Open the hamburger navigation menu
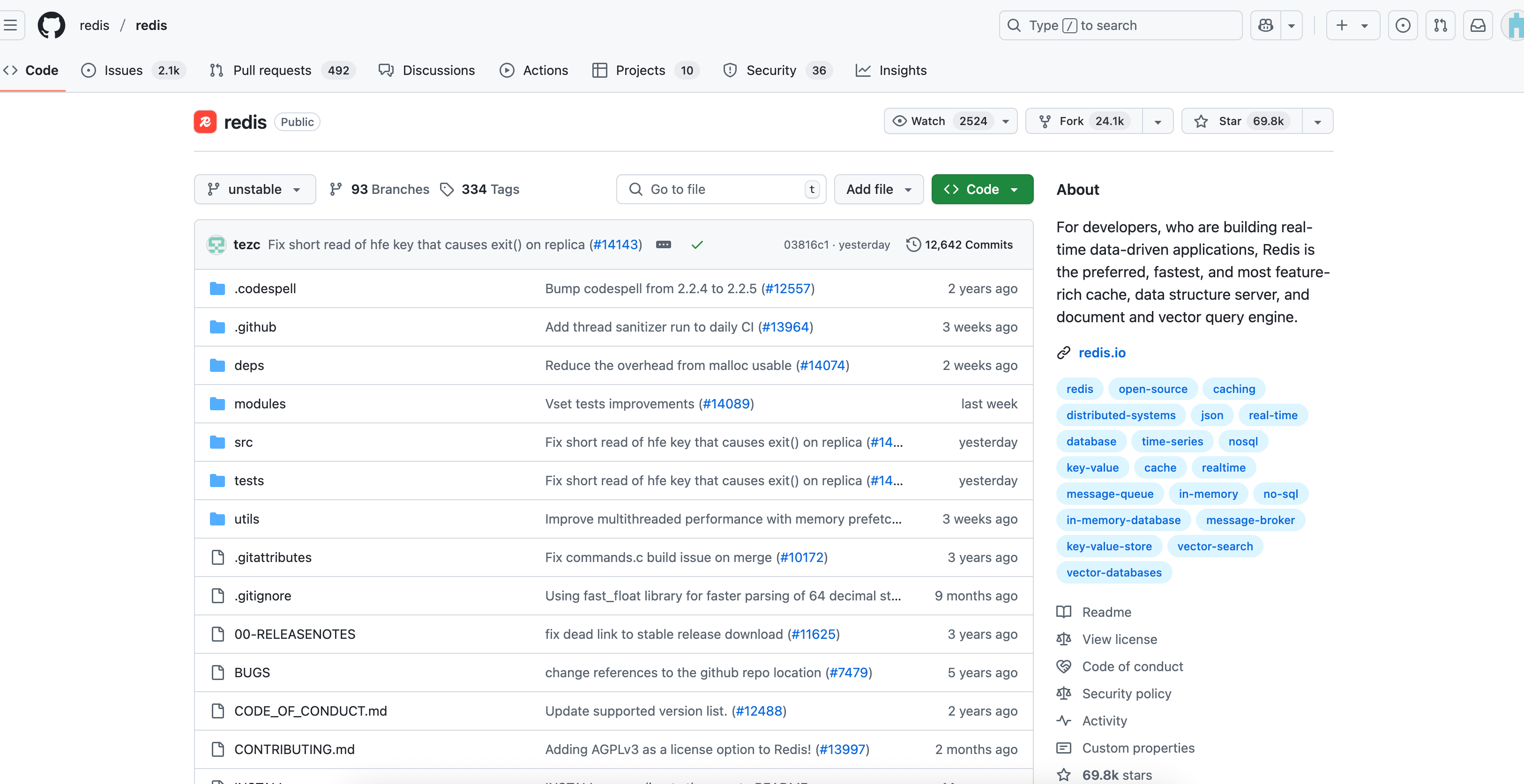The image size is (1524, 784). (x=10, y=25)
